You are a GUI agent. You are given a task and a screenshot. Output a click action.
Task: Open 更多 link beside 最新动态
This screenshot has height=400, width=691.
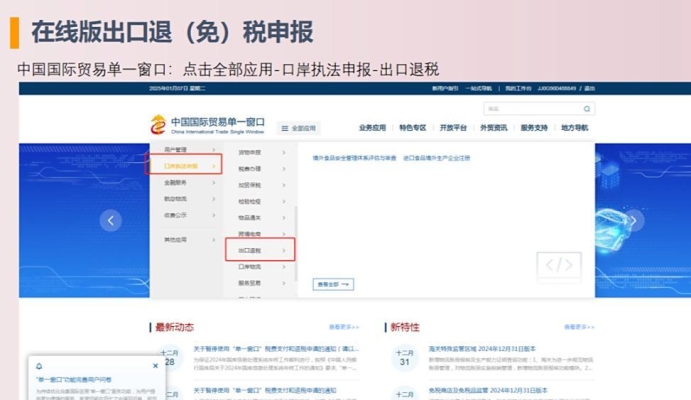343,327
